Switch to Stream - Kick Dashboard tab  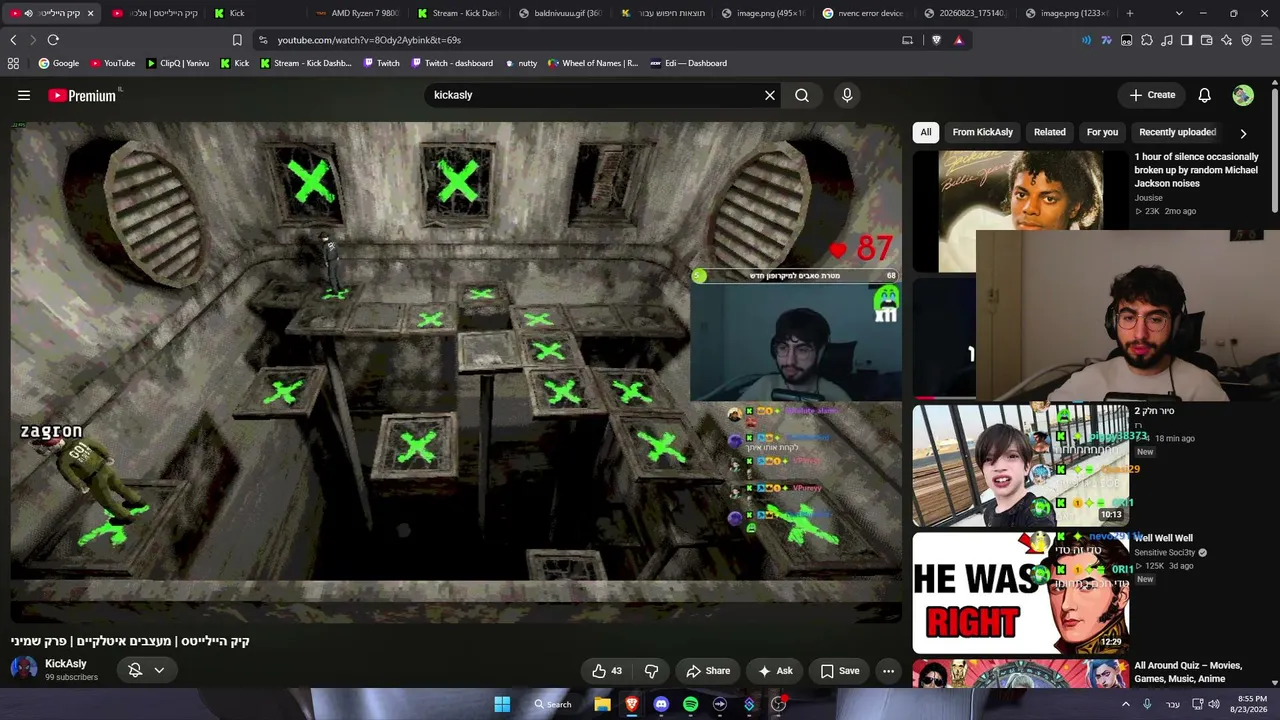(459, 13)
